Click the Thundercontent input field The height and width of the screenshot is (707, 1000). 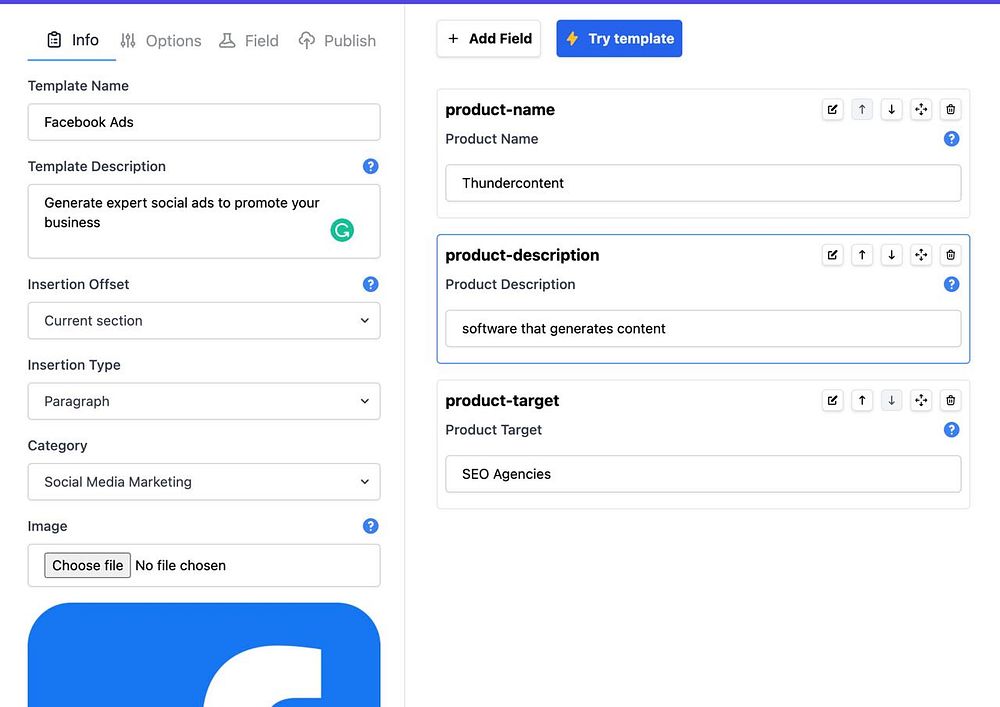pos(703,184)
